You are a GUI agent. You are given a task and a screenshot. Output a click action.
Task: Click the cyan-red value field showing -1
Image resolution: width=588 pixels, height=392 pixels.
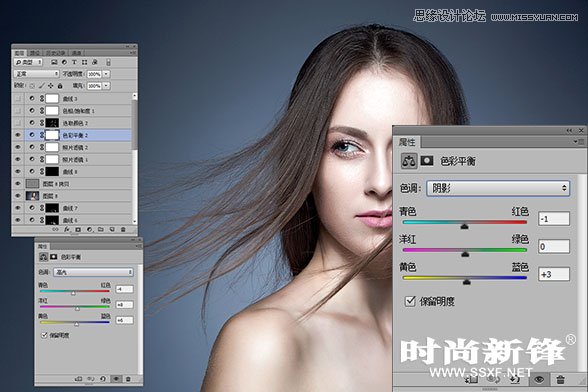coord(554,219)
